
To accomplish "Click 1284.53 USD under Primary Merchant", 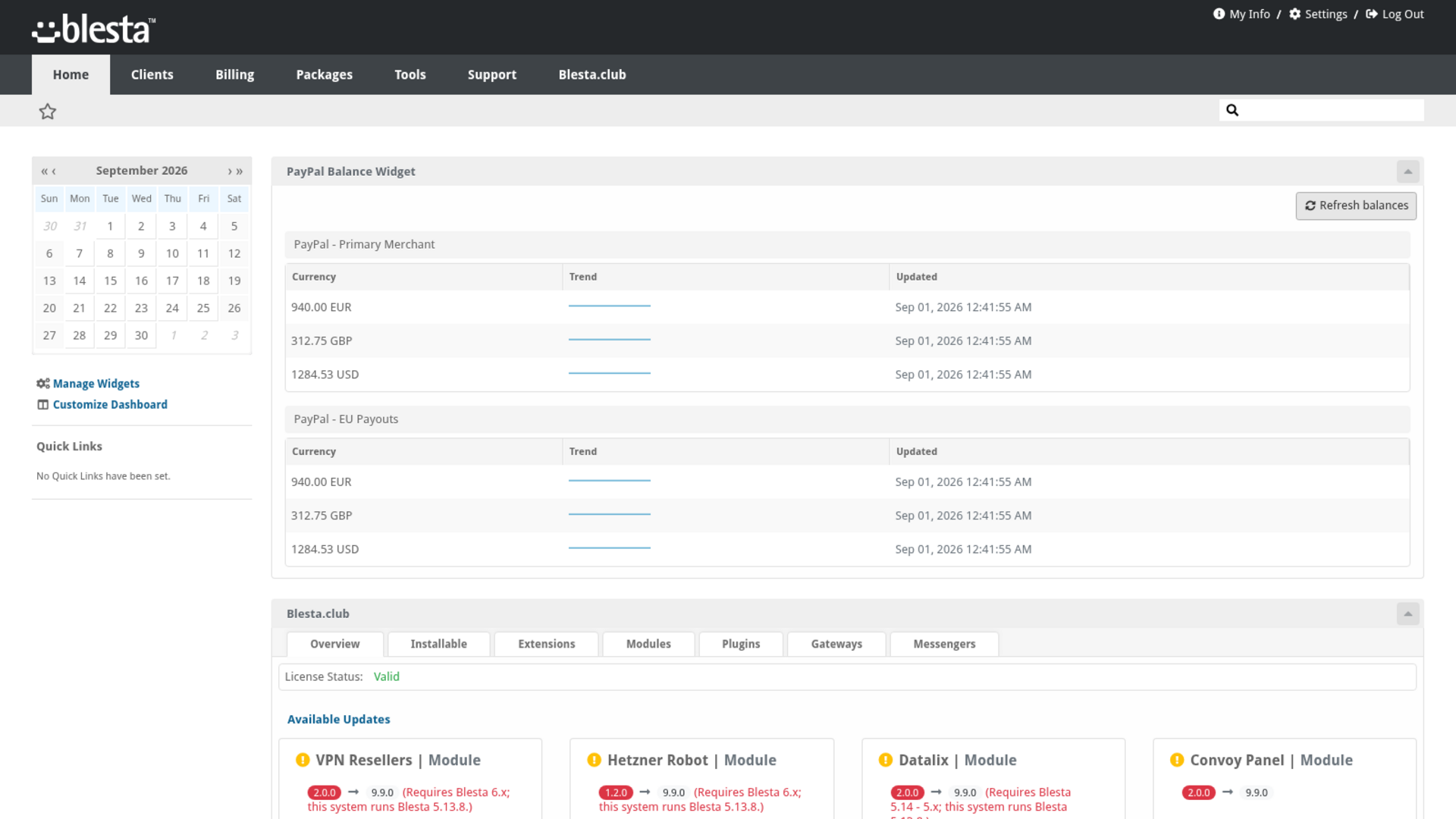I will (325, 375).
